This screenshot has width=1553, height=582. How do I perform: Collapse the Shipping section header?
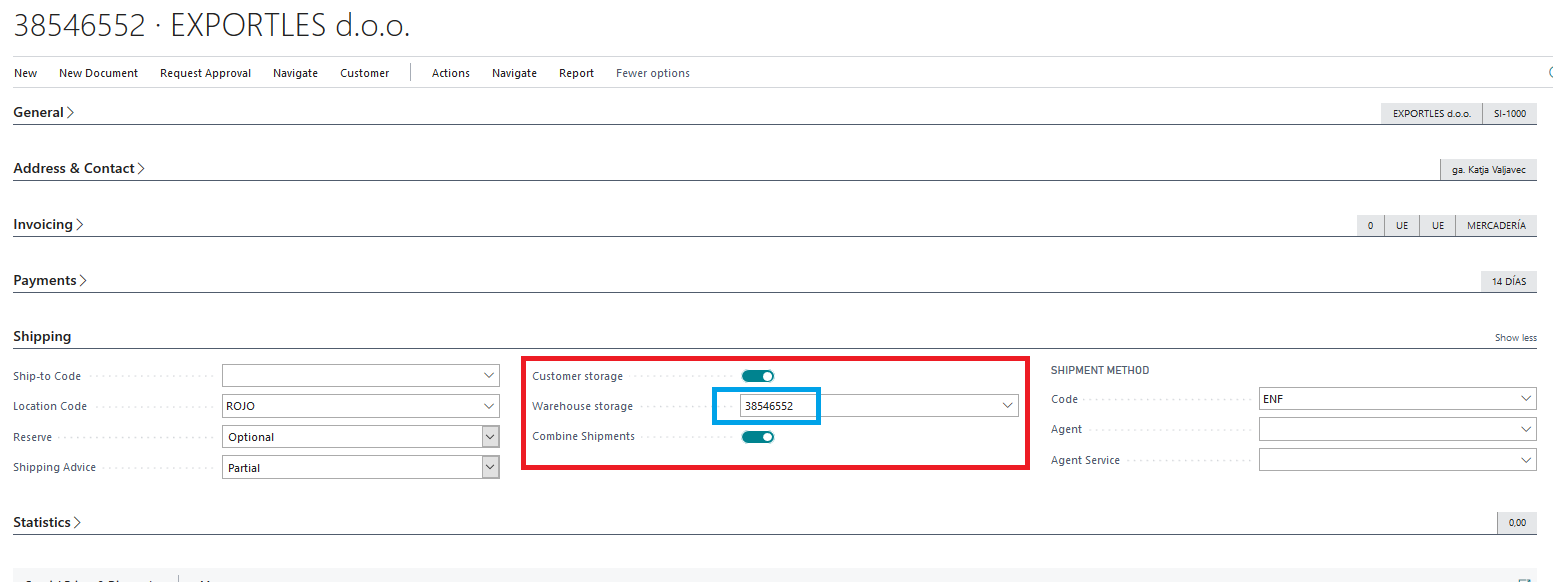(x=42, y=337)
